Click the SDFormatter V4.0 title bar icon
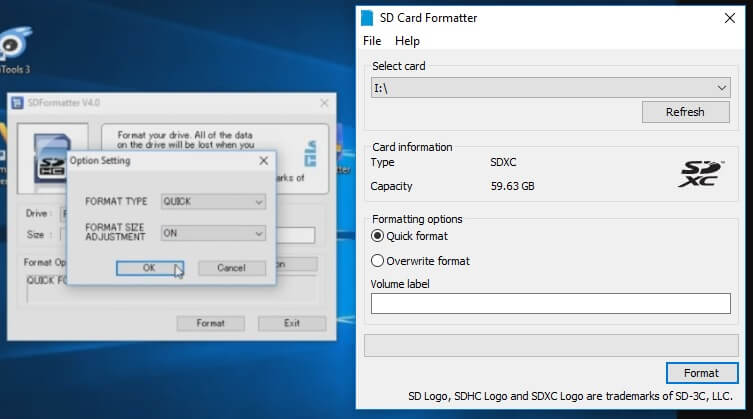 tap(18, 103)
